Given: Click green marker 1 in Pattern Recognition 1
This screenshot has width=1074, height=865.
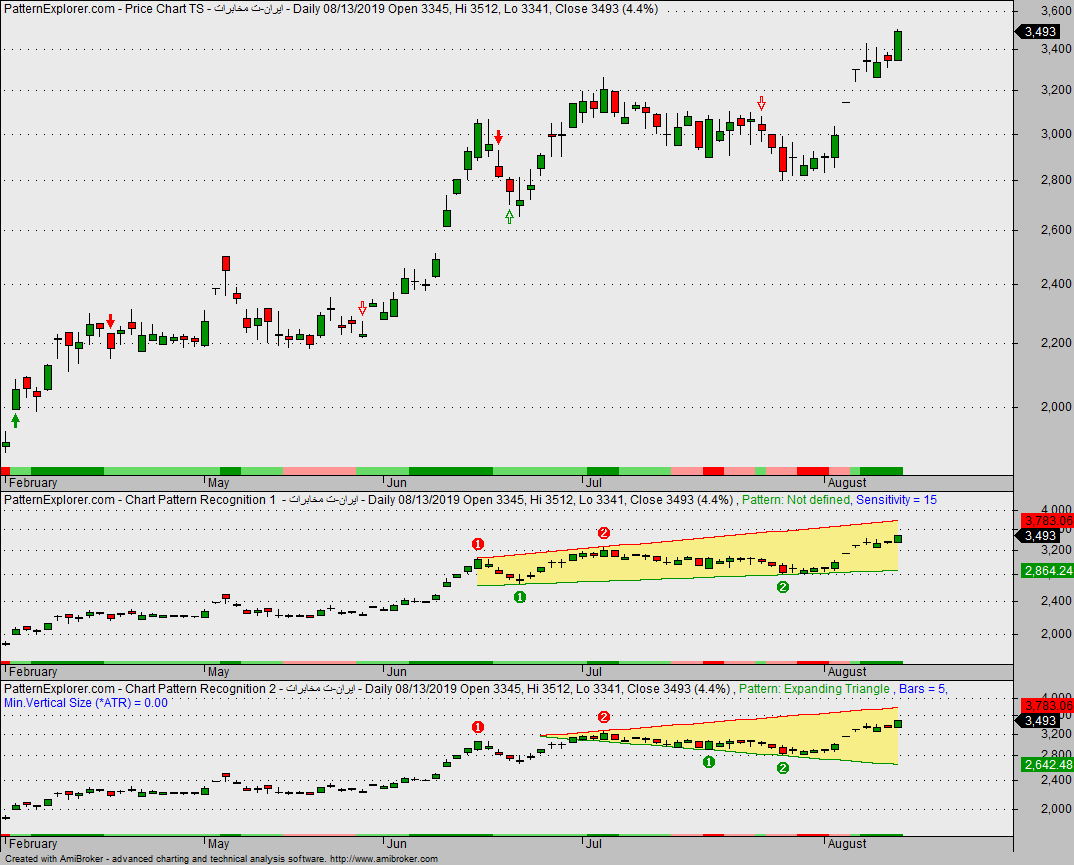Looking at the screenshot, I should pos(520,597).
